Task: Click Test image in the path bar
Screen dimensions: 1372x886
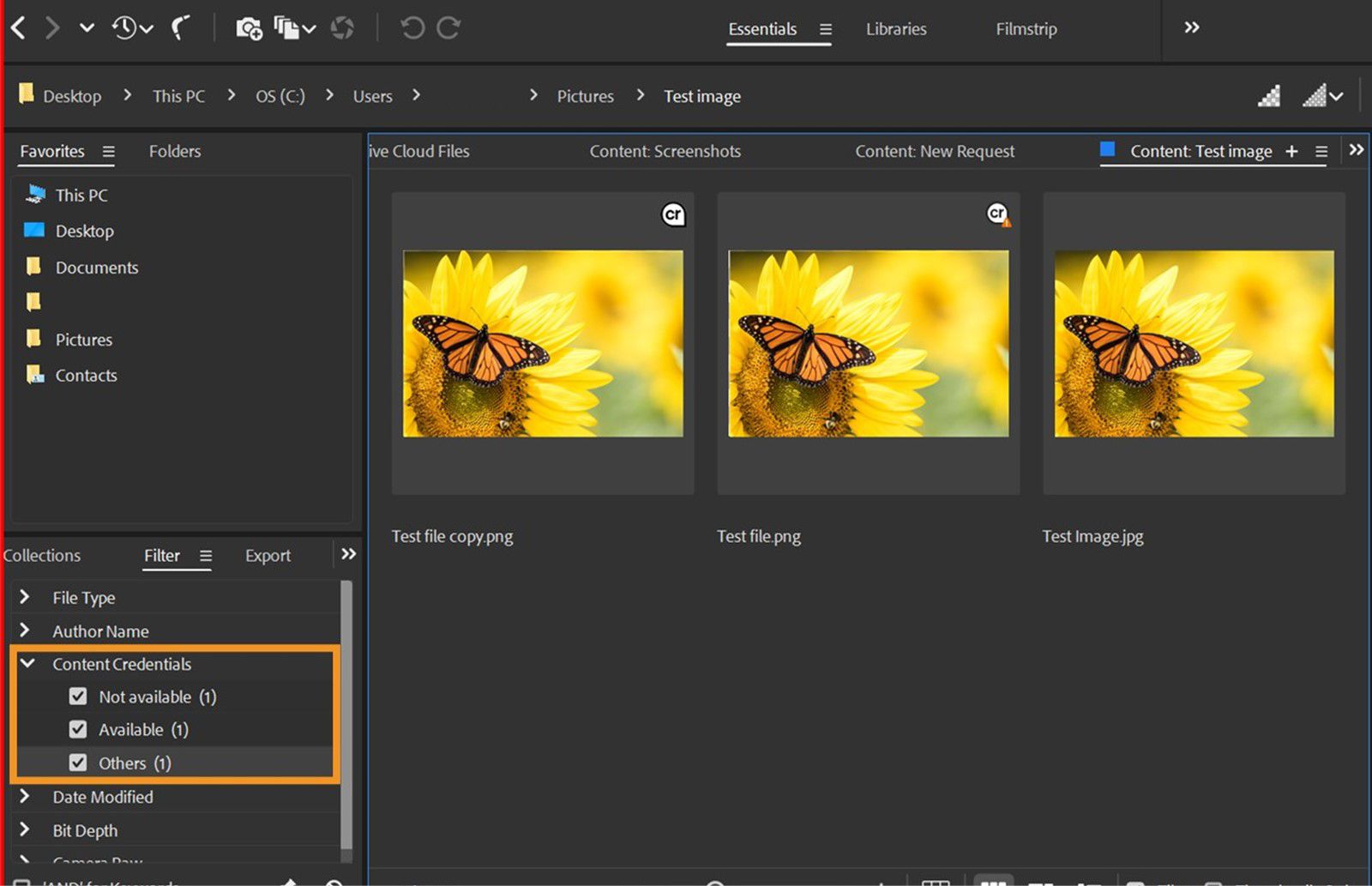Action: click(702, 96)
